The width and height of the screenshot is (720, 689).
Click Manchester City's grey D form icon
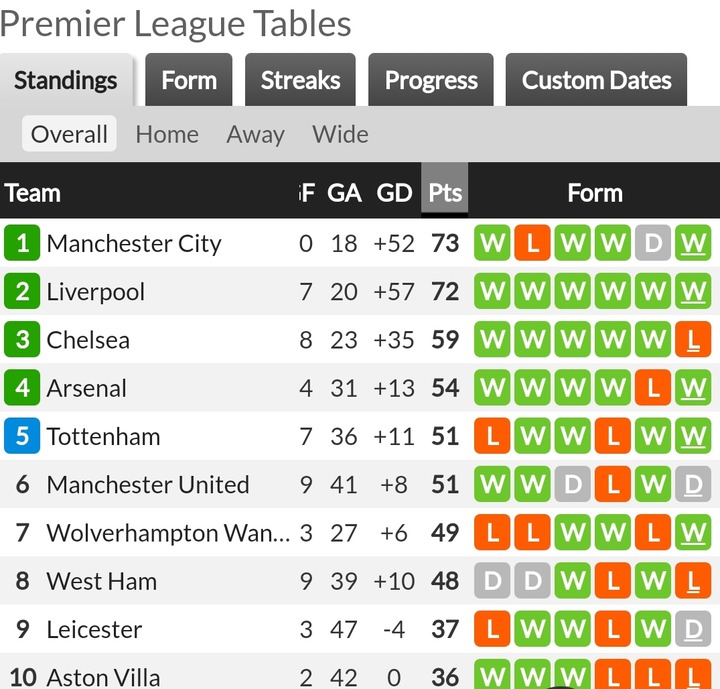coord(653,243)
